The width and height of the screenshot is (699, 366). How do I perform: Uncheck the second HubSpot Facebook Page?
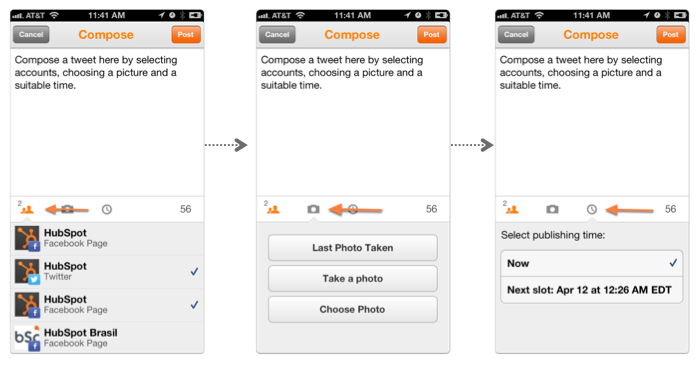pyautogui.click(x=107, y=305)
